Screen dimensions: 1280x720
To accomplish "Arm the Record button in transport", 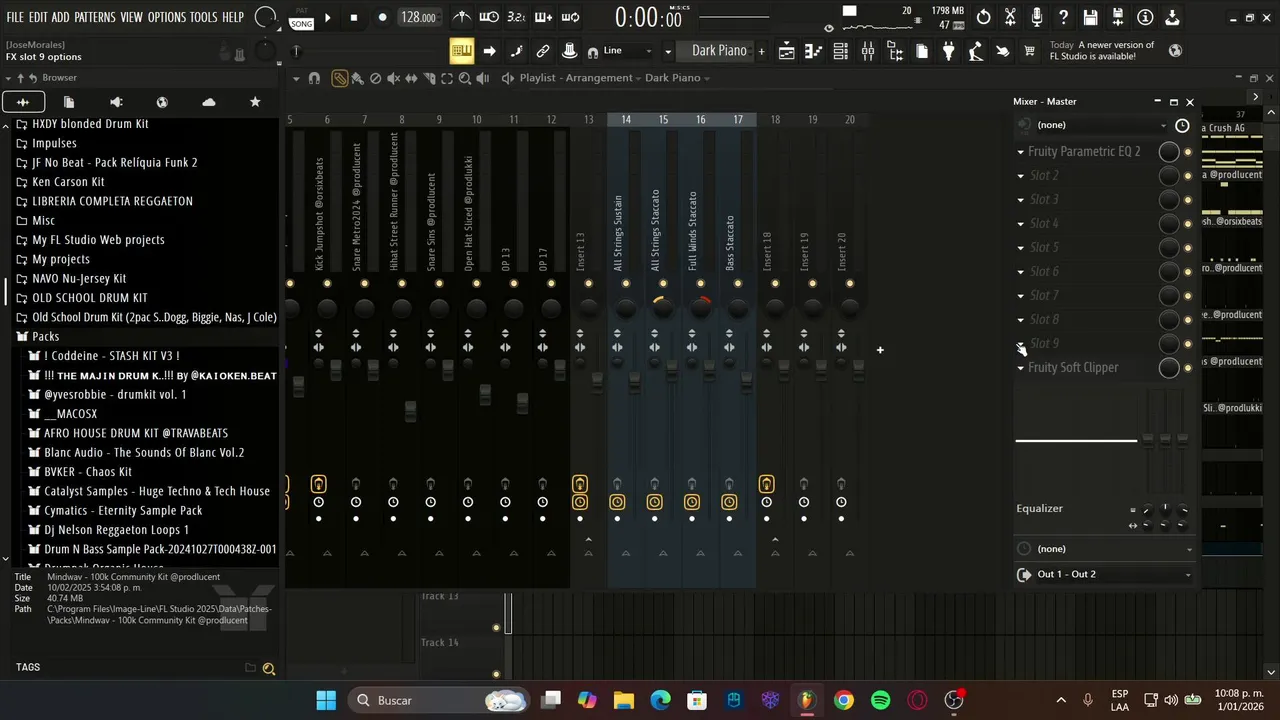I will point(382,18).
